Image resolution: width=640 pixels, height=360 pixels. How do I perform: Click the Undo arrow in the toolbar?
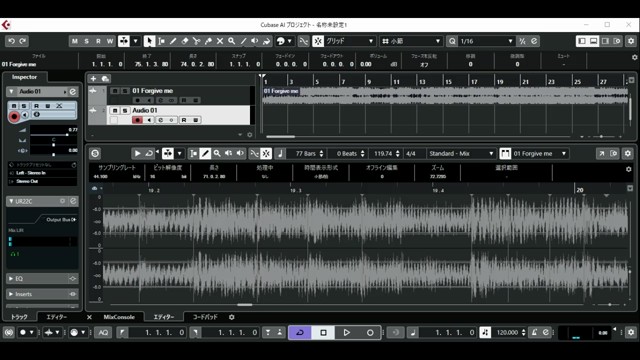click(11, 41)
